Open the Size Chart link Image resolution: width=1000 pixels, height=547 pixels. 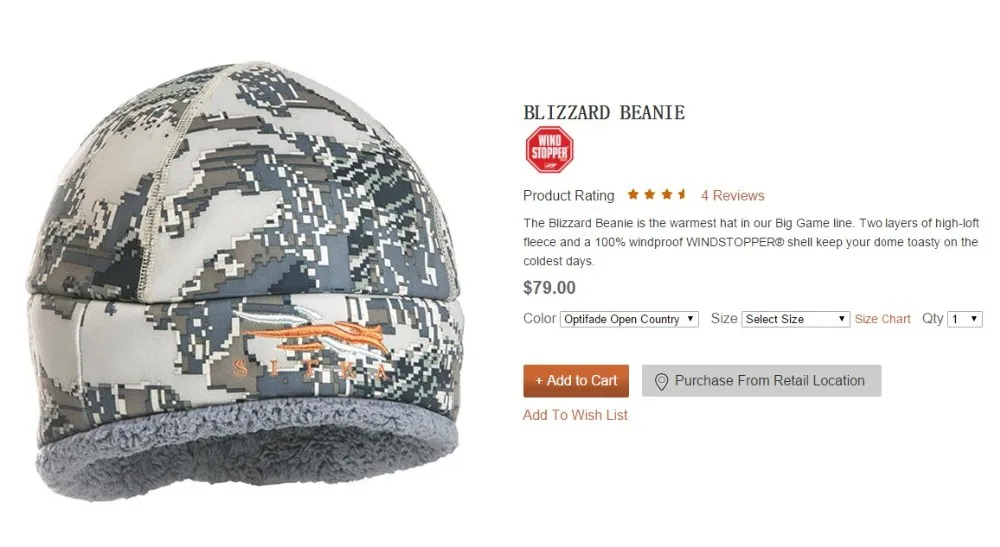coord(883,319)
